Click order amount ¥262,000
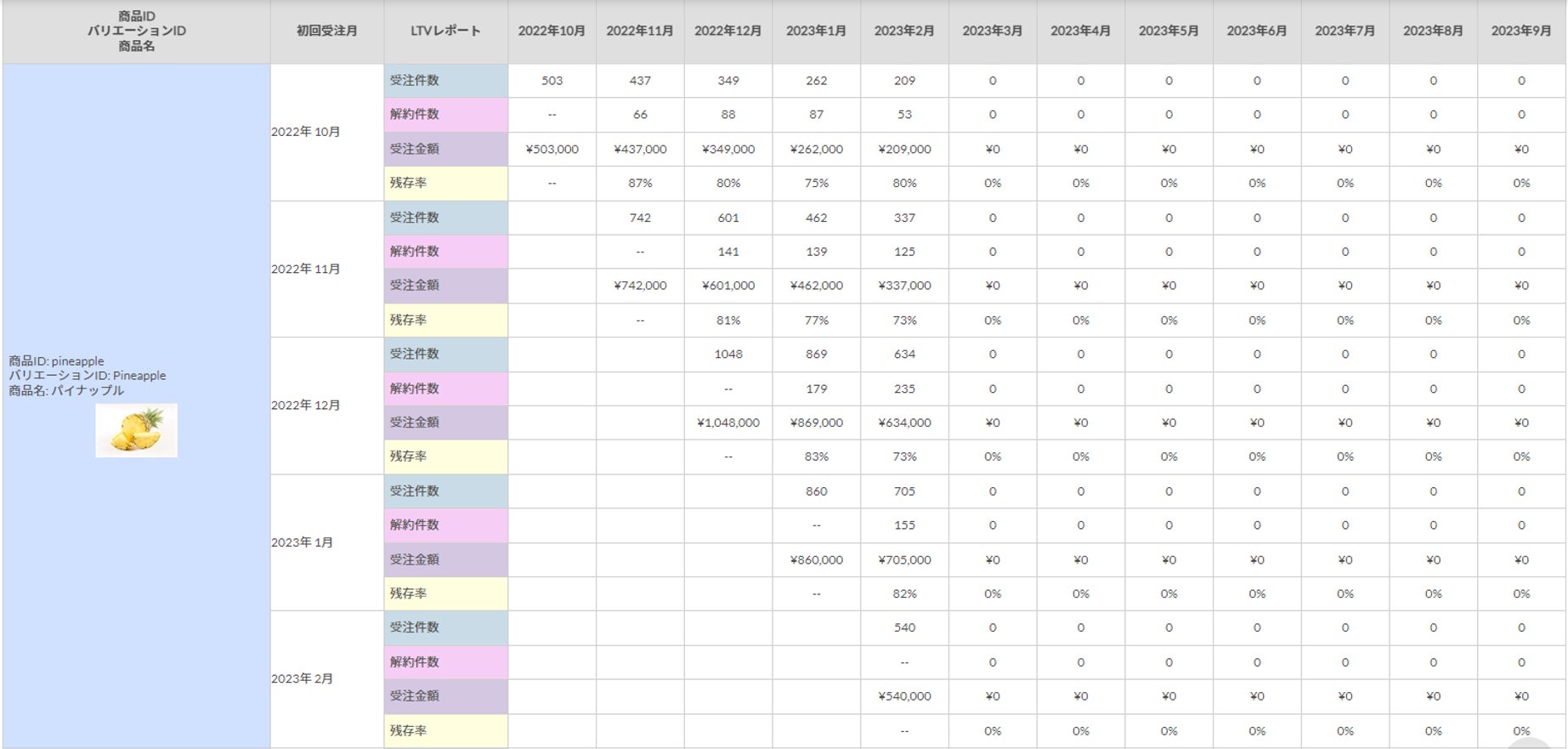 [x=817, y=150]
